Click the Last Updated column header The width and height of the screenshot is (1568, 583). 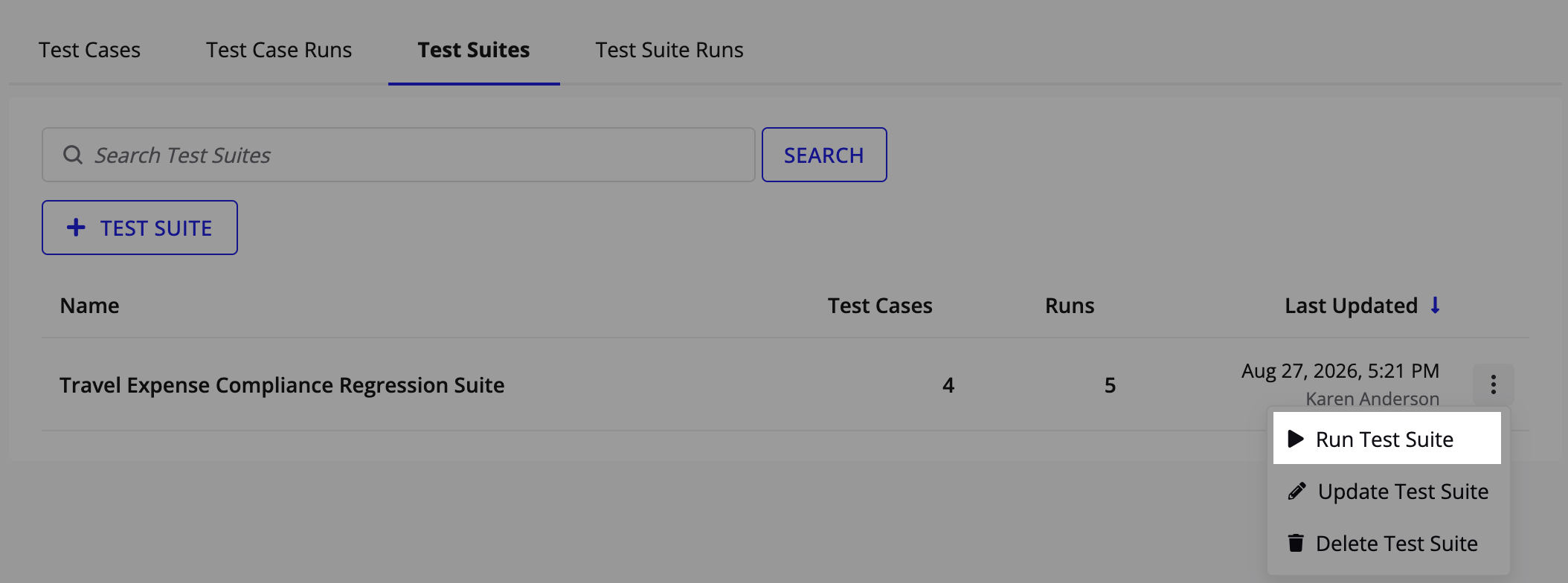click(1351, 306)
